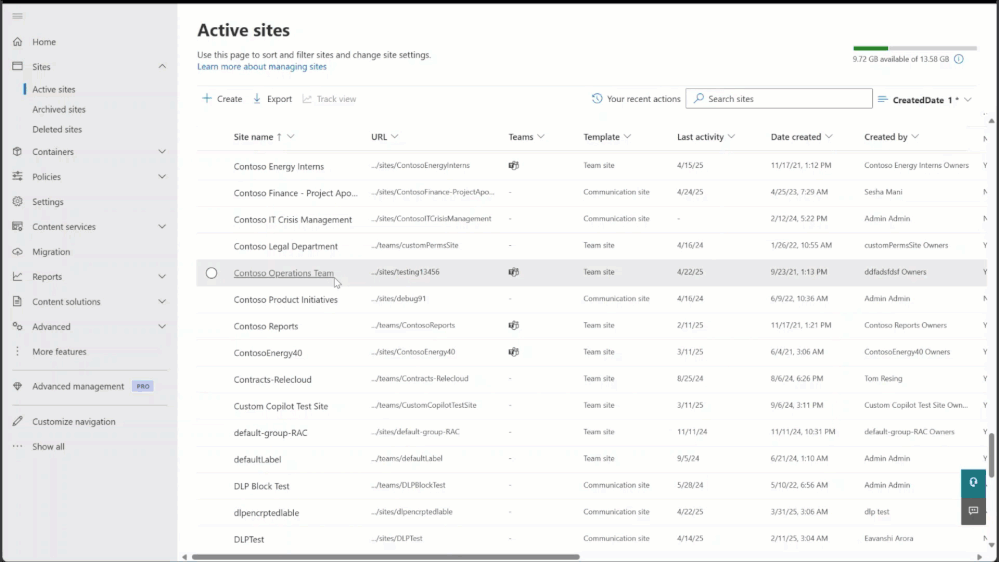Click the Content solutions icon
999x562 pixels.
pos(17,301)
